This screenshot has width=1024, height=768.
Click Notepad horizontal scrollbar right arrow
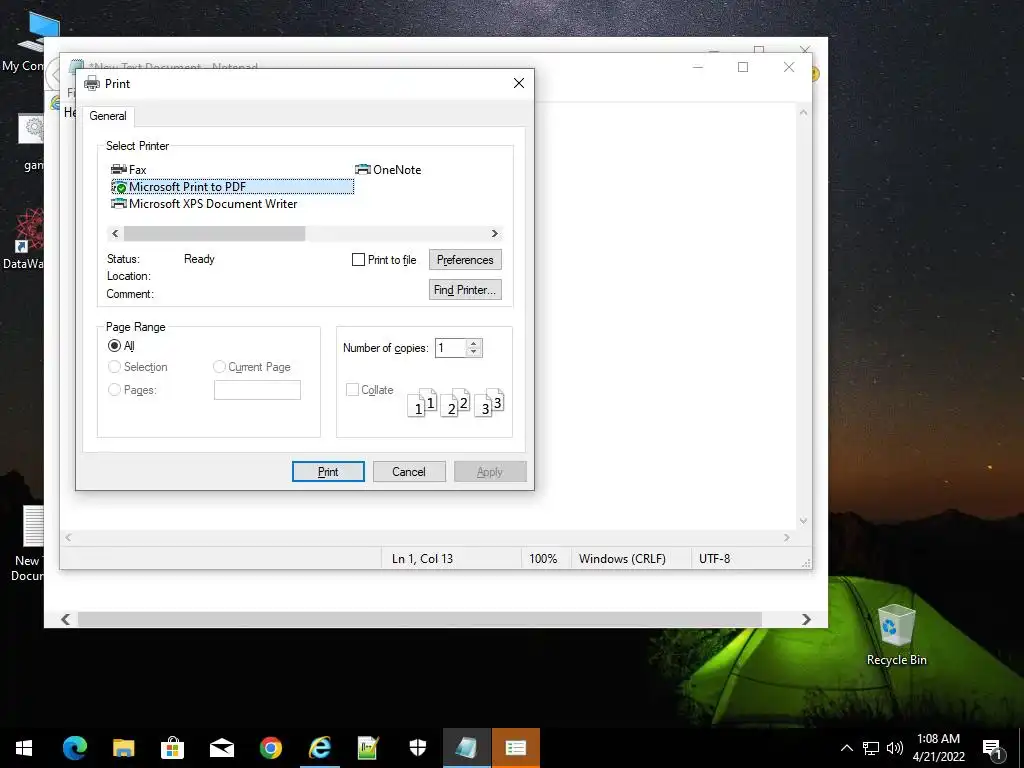(787, 537)
